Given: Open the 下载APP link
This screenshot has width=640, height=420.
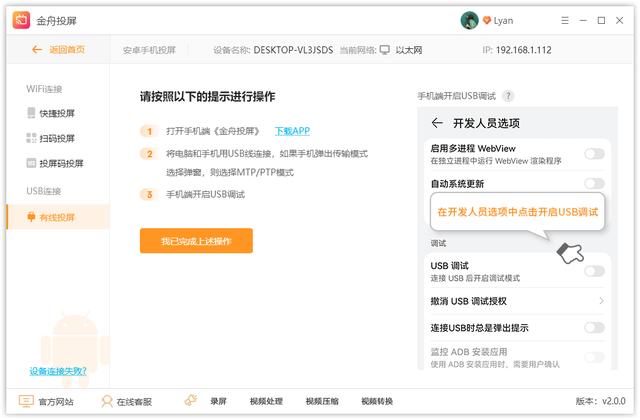Looking at the screenshot, I should tap(292, 131).
